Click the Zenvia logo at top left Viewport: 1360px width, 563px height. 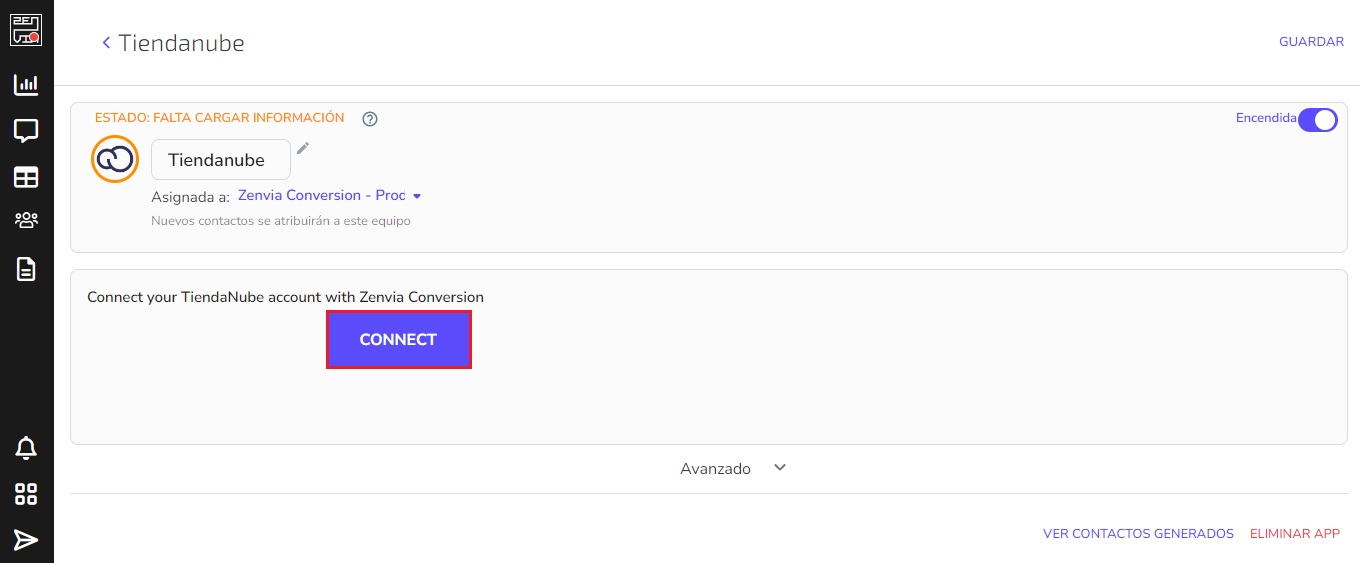26,28
